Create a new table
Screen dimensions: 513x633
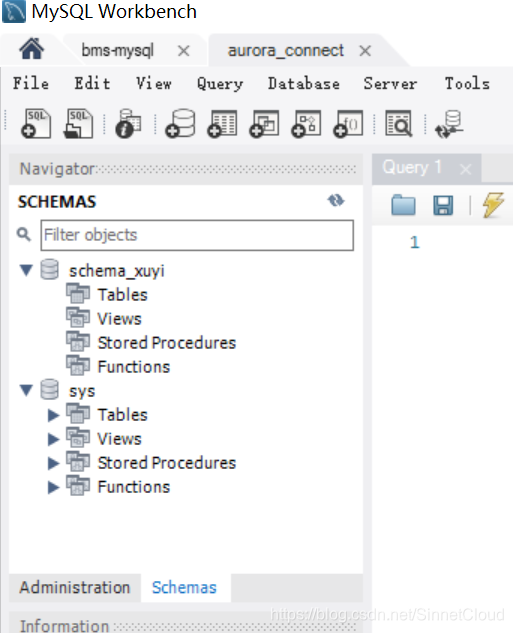[222, 124]
